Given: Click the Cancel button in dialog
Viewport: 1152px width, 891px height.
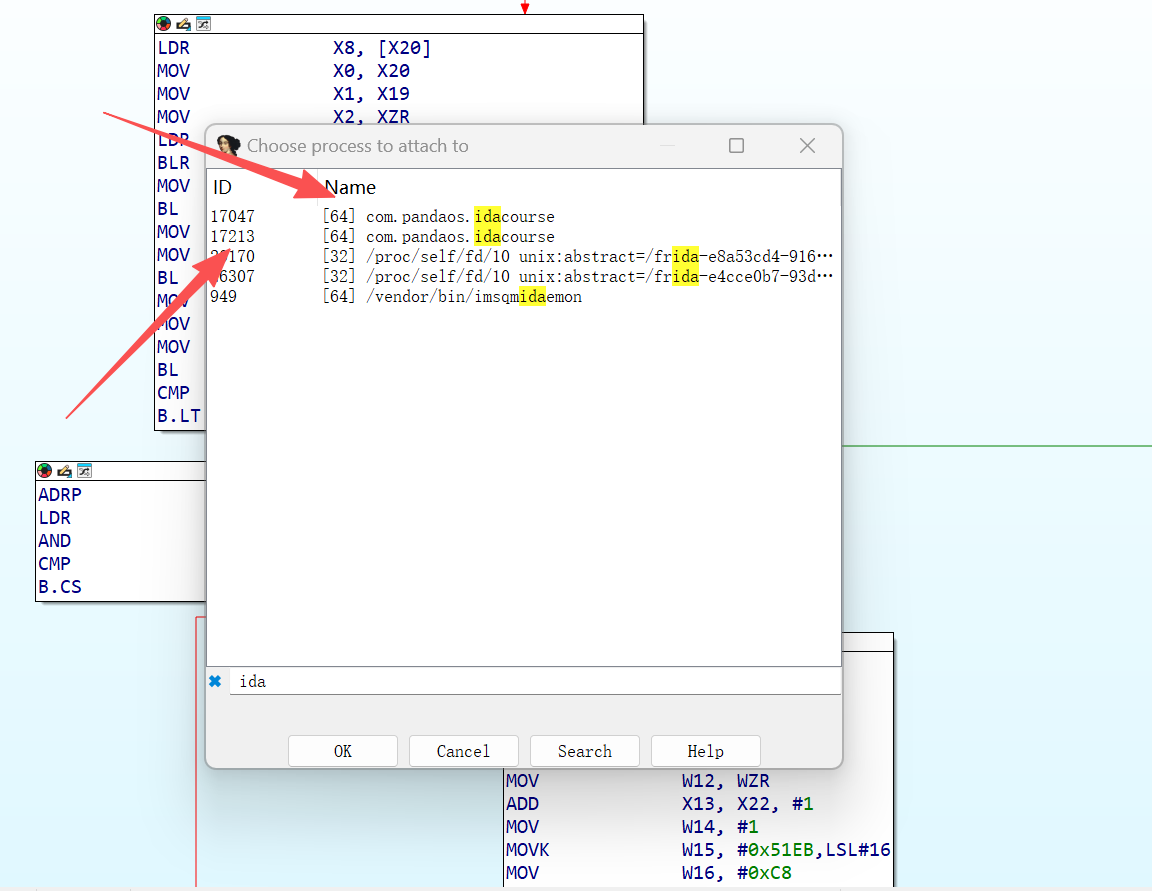Looking at the screenshot, I should tap(463, 751).
